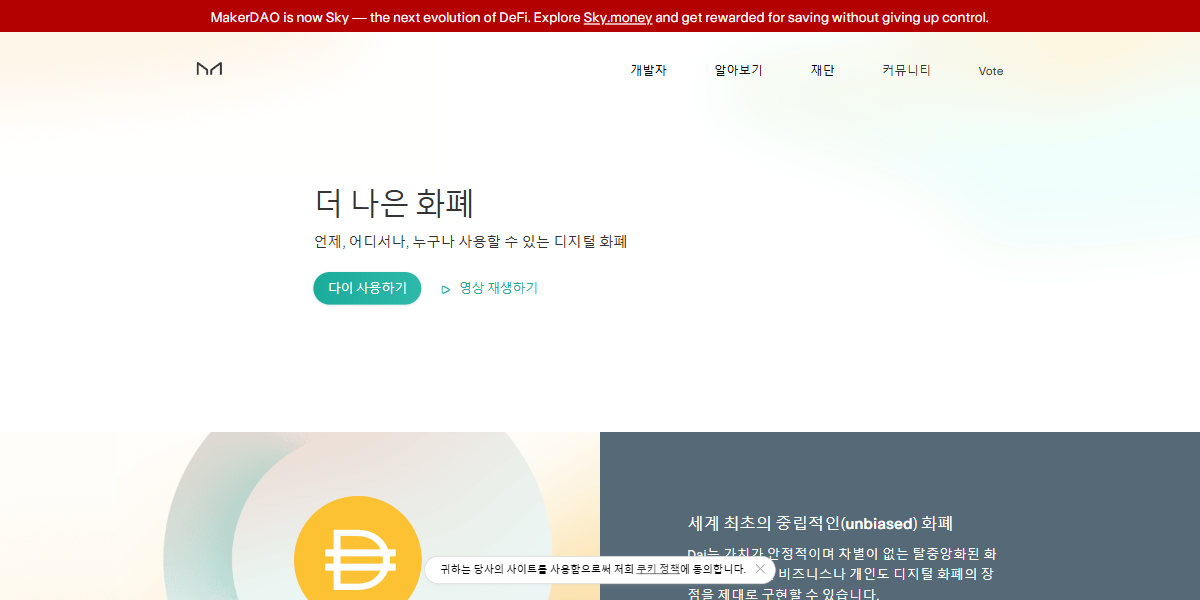Open the 커뮤니티 menu

tap(906, 70)
